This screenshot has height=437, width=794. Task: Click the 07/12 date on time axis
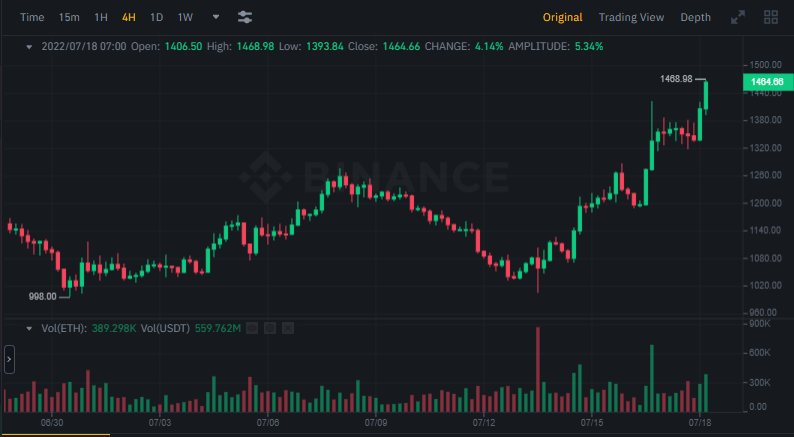[x=485, y=424]
